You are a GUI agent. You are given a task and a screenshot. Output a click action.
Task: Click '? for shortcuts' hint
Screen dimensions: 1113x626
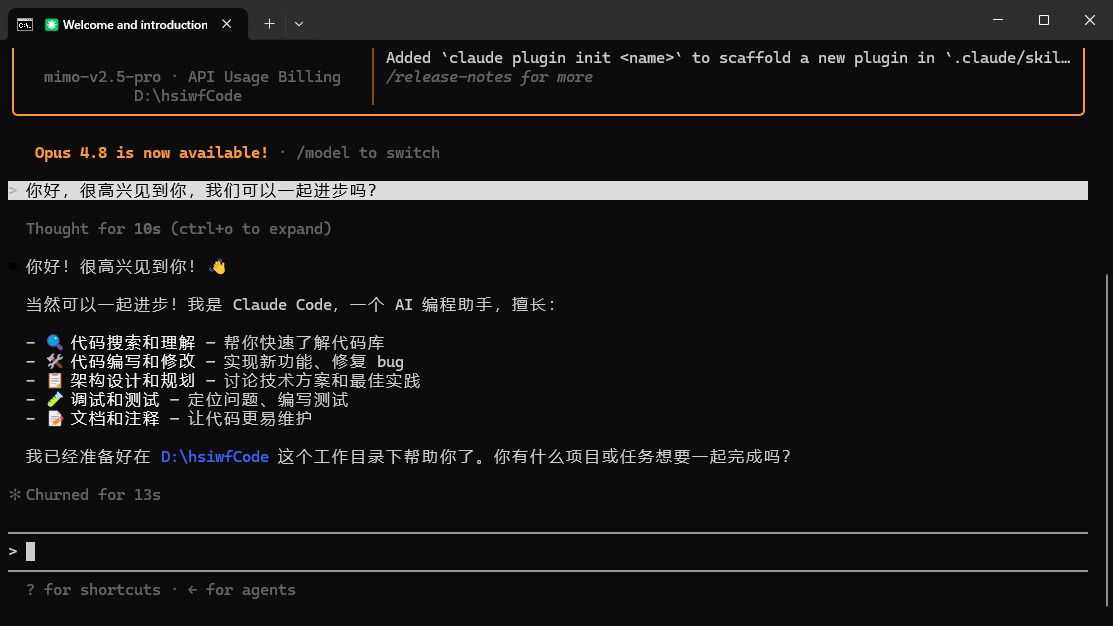pos(93,590)
